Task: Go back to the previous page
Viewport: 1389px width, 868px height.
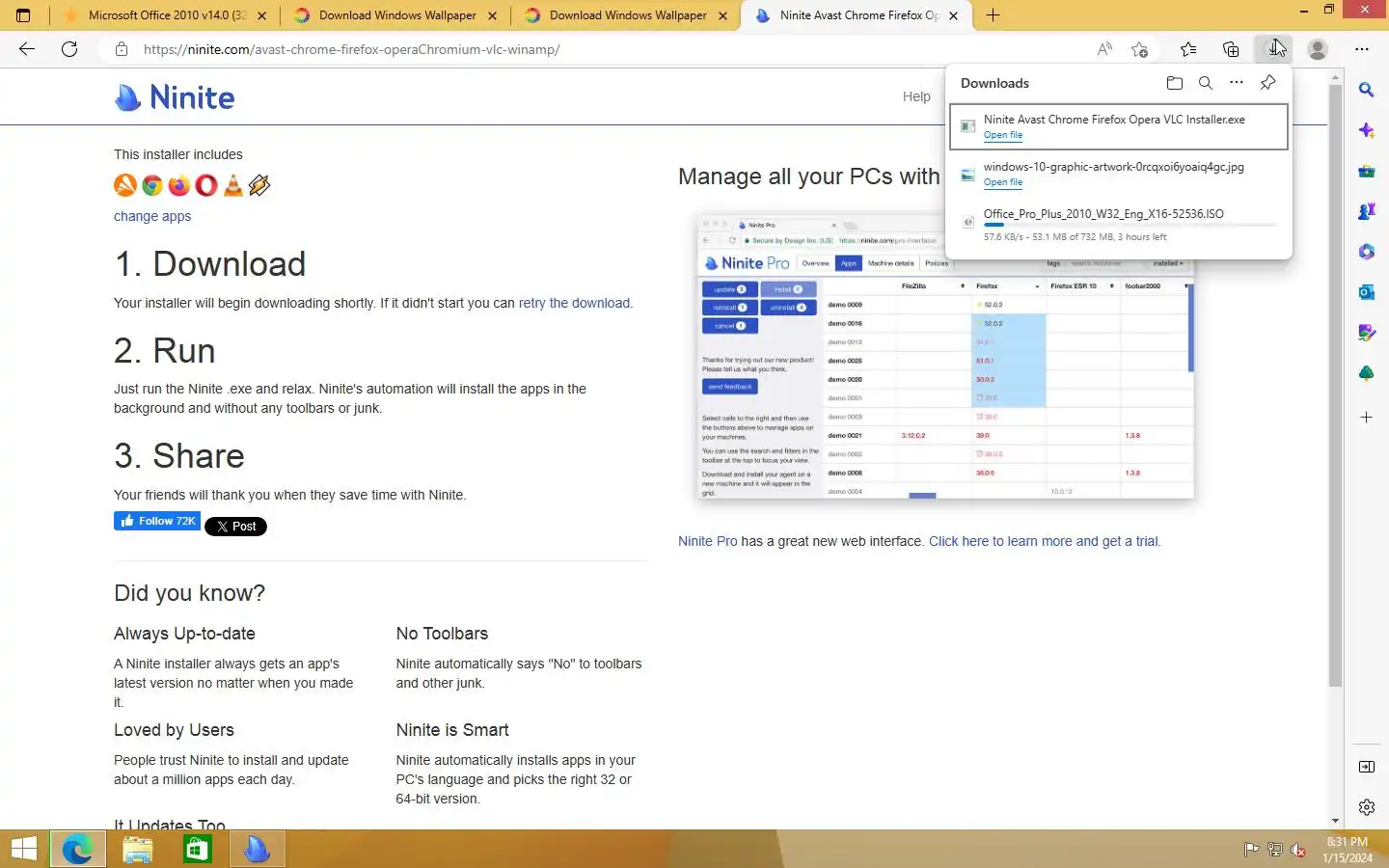Action: pos(27,49)
